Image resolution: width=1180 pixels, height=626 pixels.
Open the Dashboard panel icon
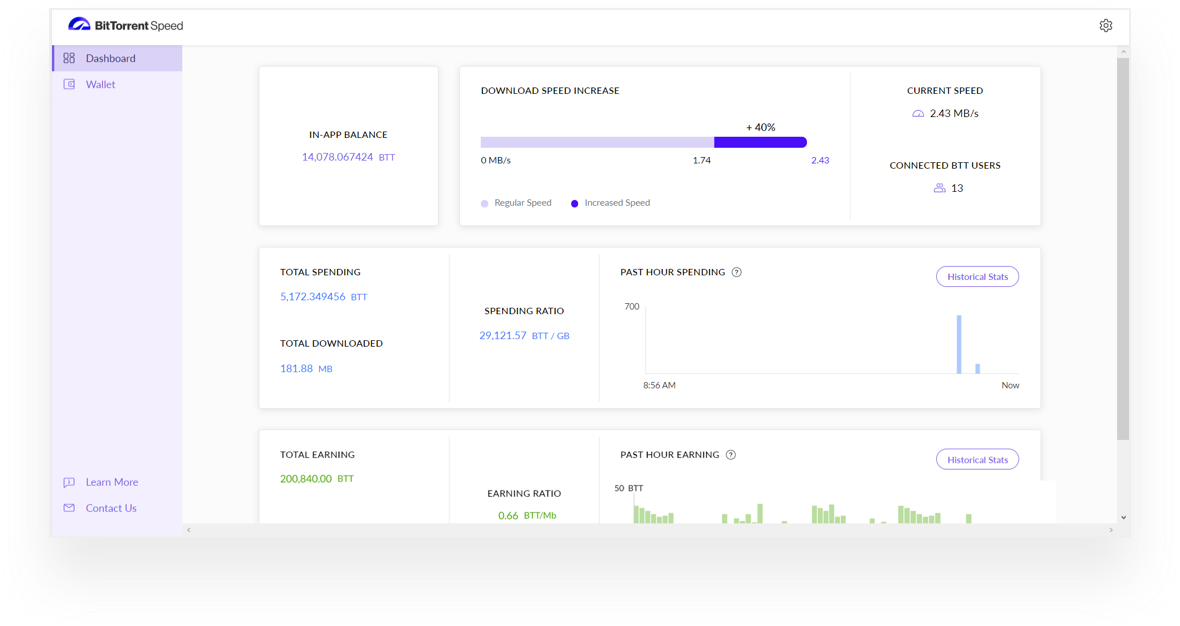(x=69, y=58)
